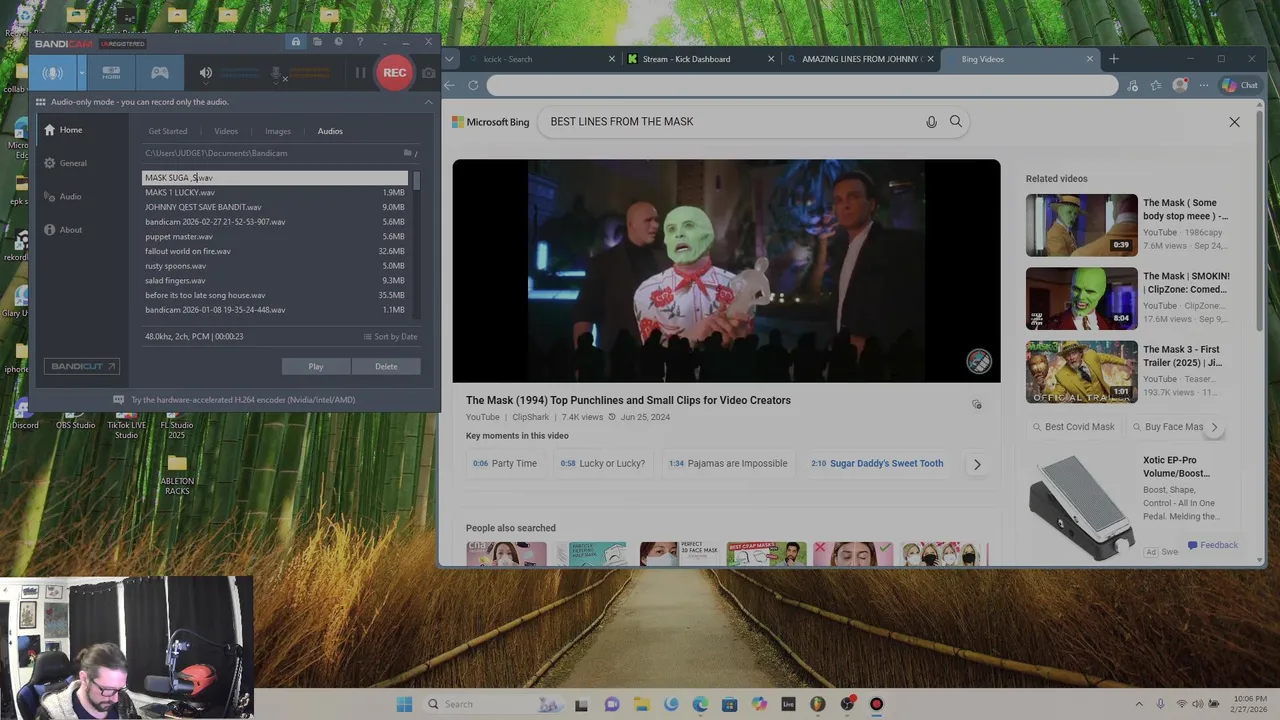Click the browser address bar

802,85
